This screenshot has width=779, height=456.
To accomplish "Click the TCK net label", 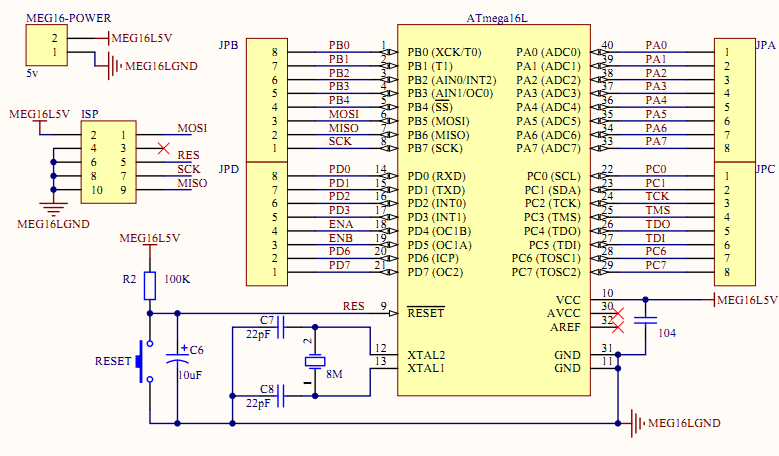I will click(657, 196).
